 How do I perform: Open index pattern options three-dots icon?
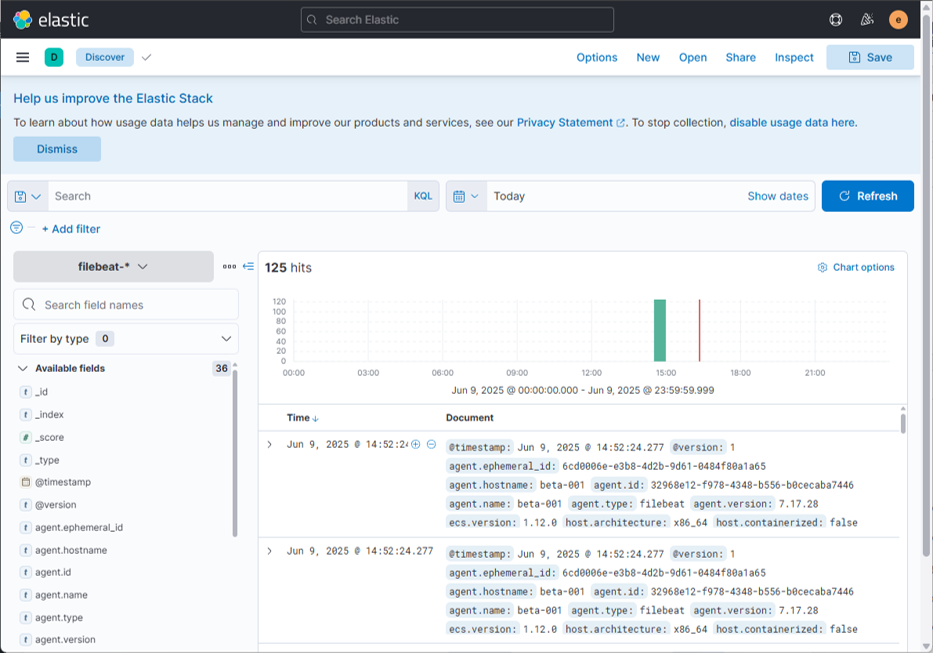(229, 267)
